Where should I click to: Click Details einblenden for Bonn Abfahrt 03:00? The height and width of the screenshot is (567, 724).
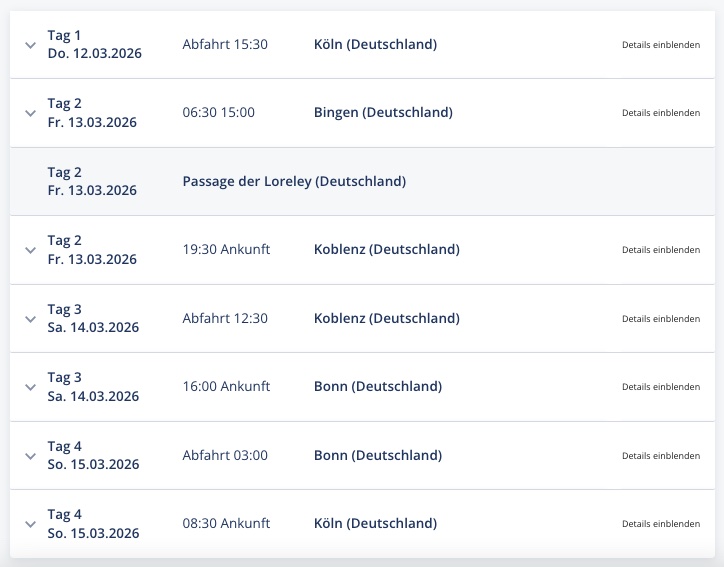[x=660, y=456]
